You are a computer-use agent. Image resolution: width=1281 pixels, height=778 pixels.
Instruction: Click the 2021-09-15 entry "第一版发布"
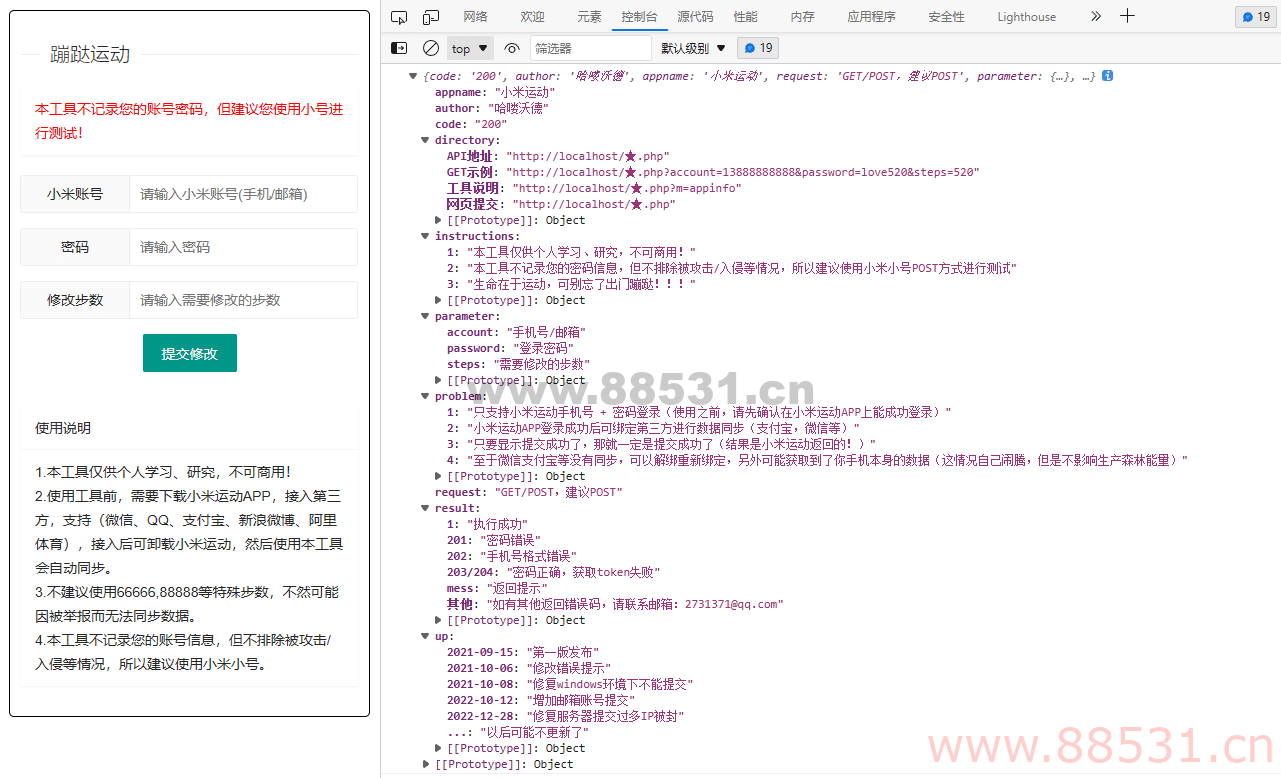(x=562, y=652)
